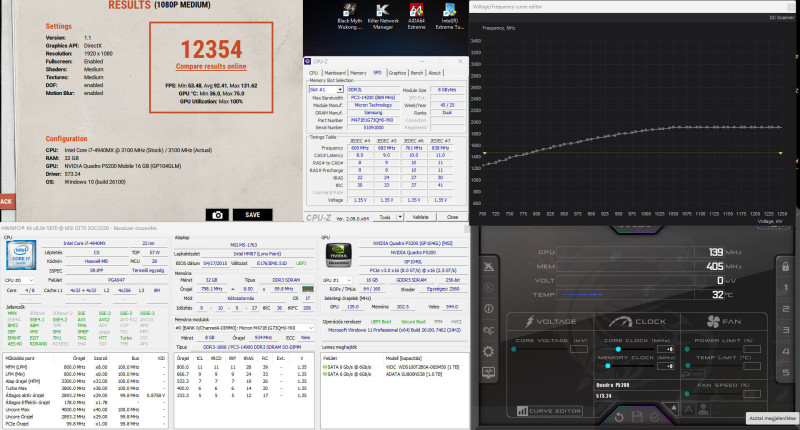This screenshot has height=430, width=800.
Task: Click the profile lock icon in Afterburner
Action: (785, 266)
